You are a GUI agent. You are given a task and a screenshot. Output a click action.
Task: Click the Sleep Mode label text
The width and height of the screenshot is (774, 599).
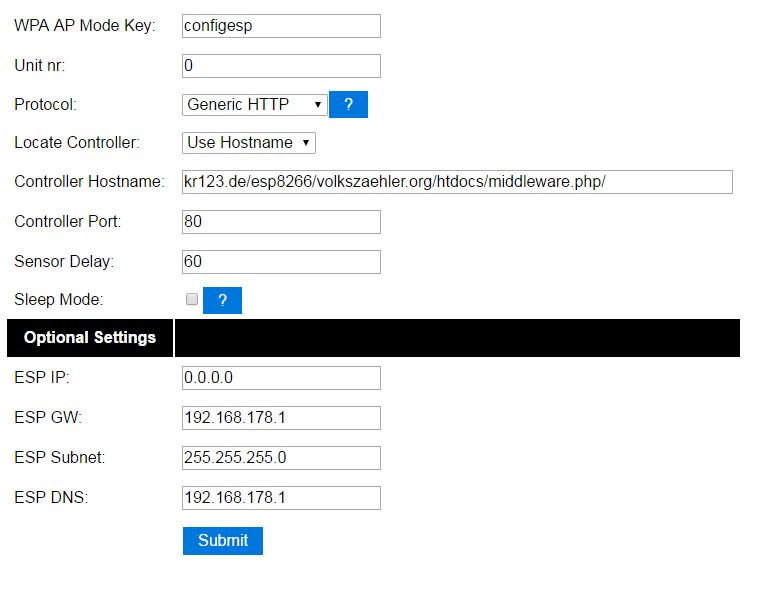59,299
